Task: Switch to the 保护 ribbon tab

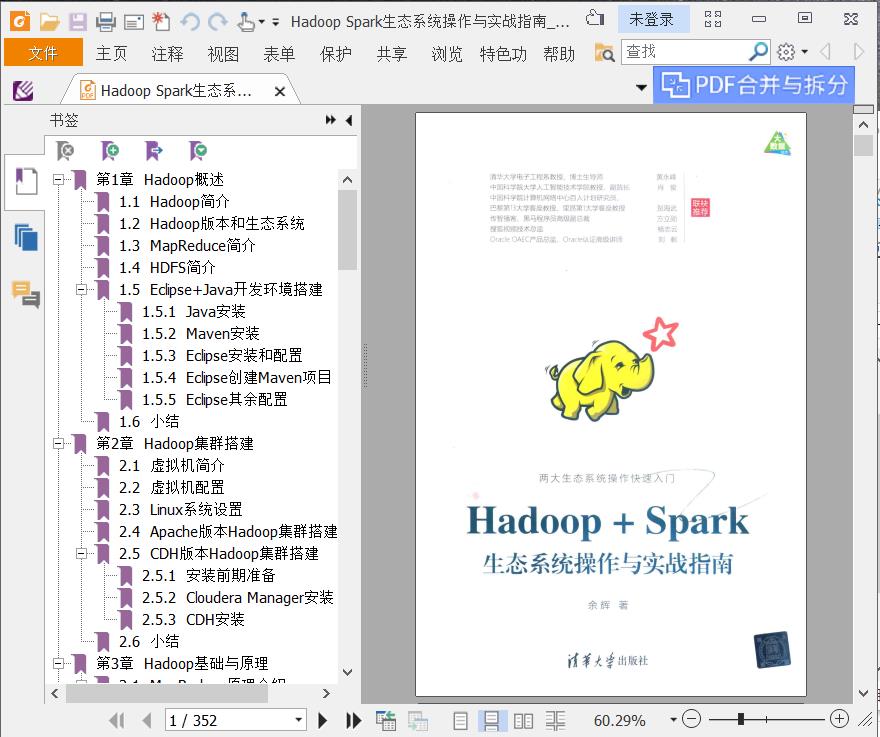Action: coord(336,53)
